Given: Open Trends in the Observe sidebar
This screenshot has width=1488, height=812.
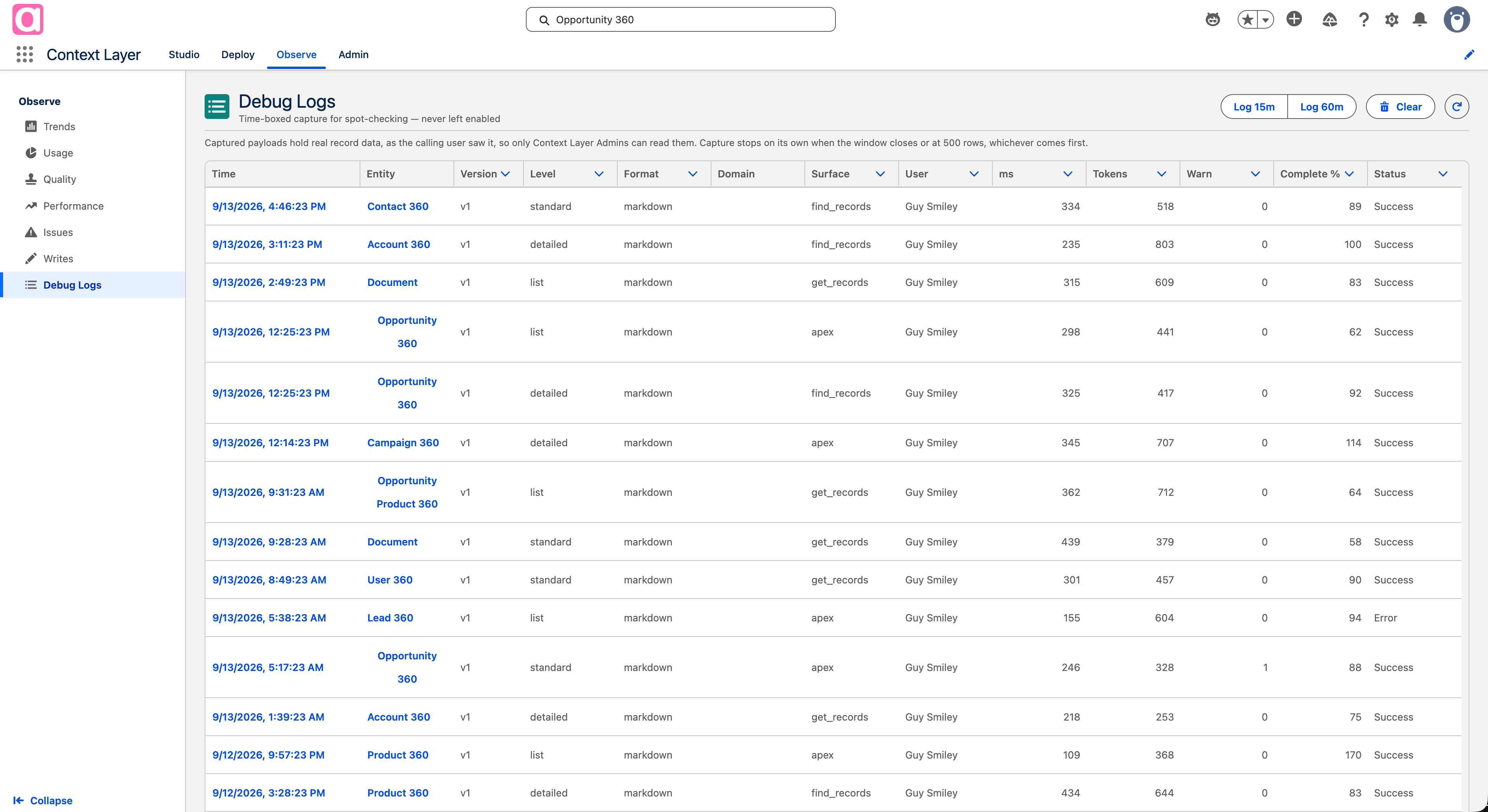Looking at the screenshot, I should tap(93, 126).
